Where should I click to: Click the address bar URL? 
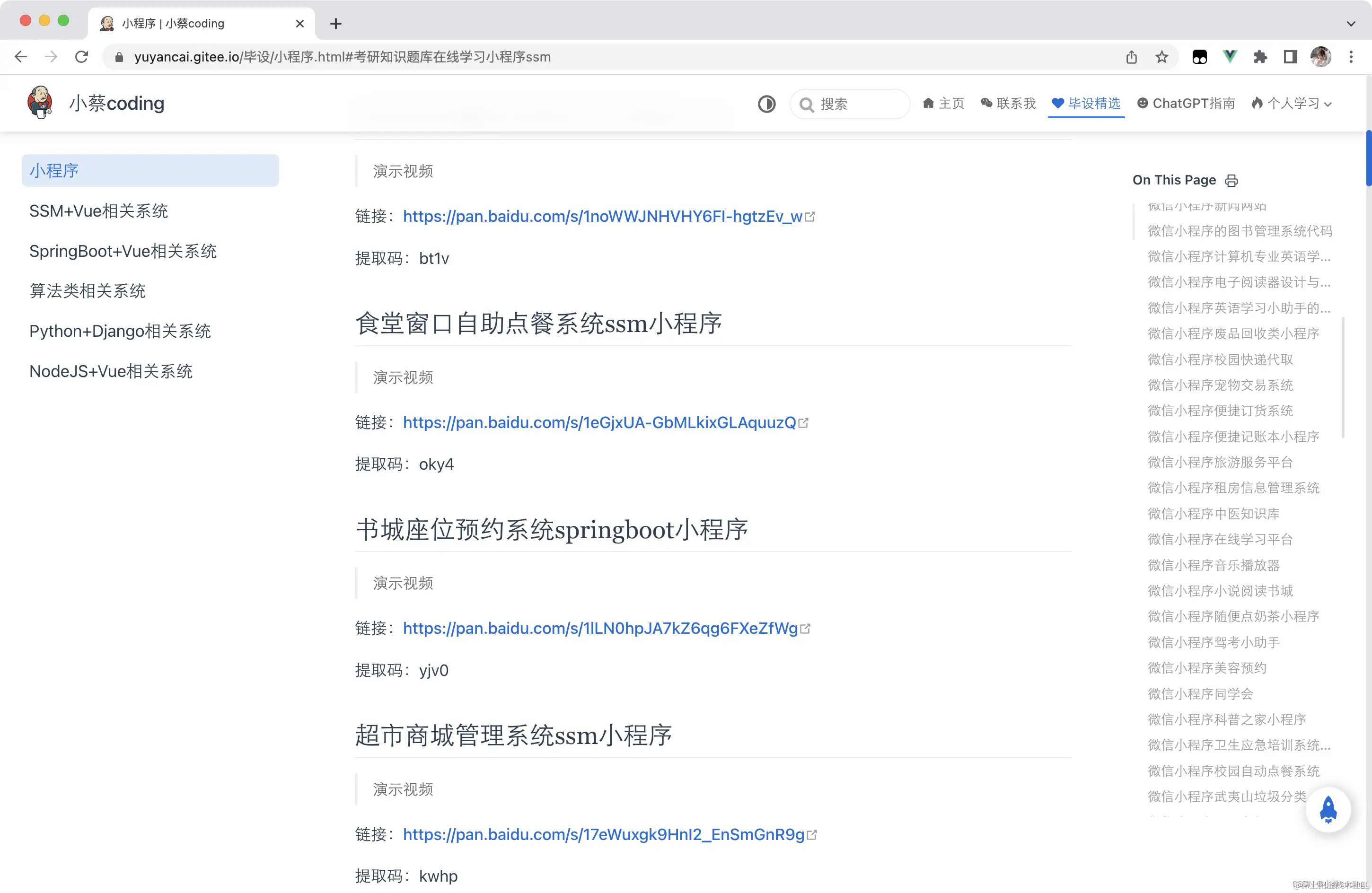343,56
